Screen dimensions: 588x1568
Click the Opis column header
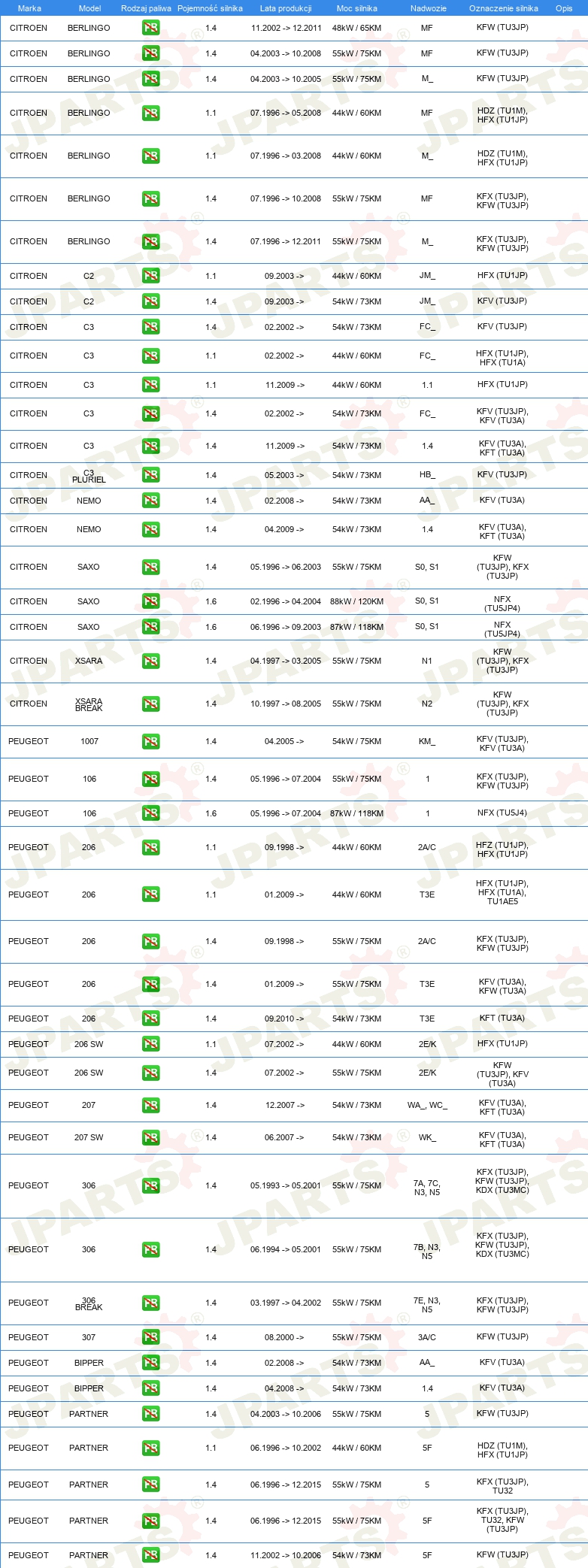click(x=564, y=8)
